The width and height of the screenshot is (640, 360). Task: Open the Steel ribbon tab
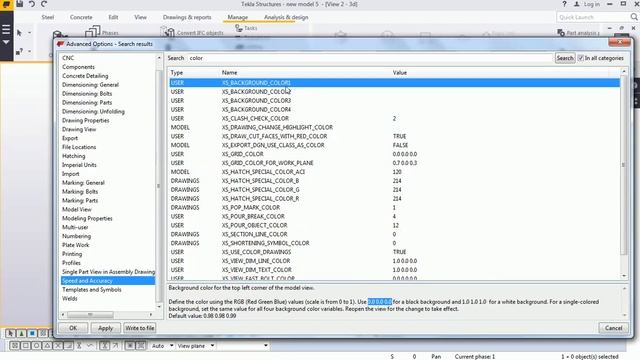pos(48,17)
